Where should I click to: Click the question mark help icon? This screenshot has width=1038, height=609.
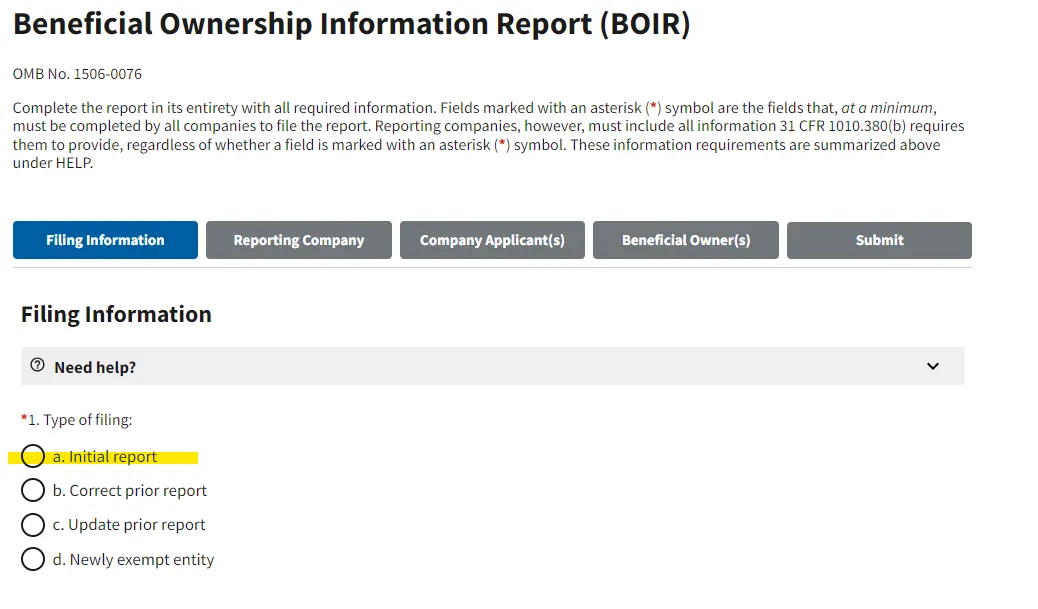(38, 365)
